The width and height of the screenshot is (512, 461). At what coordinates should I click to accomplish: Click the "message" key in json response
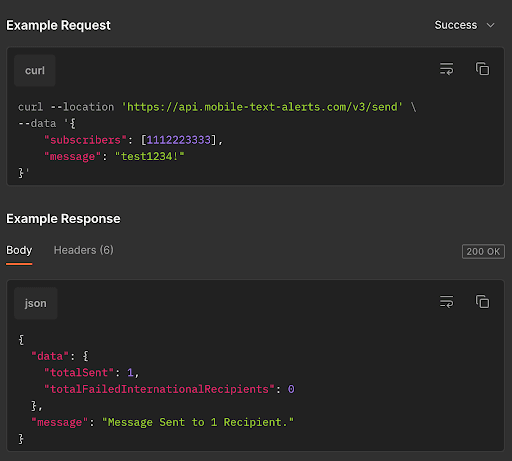tap(60, 422)
